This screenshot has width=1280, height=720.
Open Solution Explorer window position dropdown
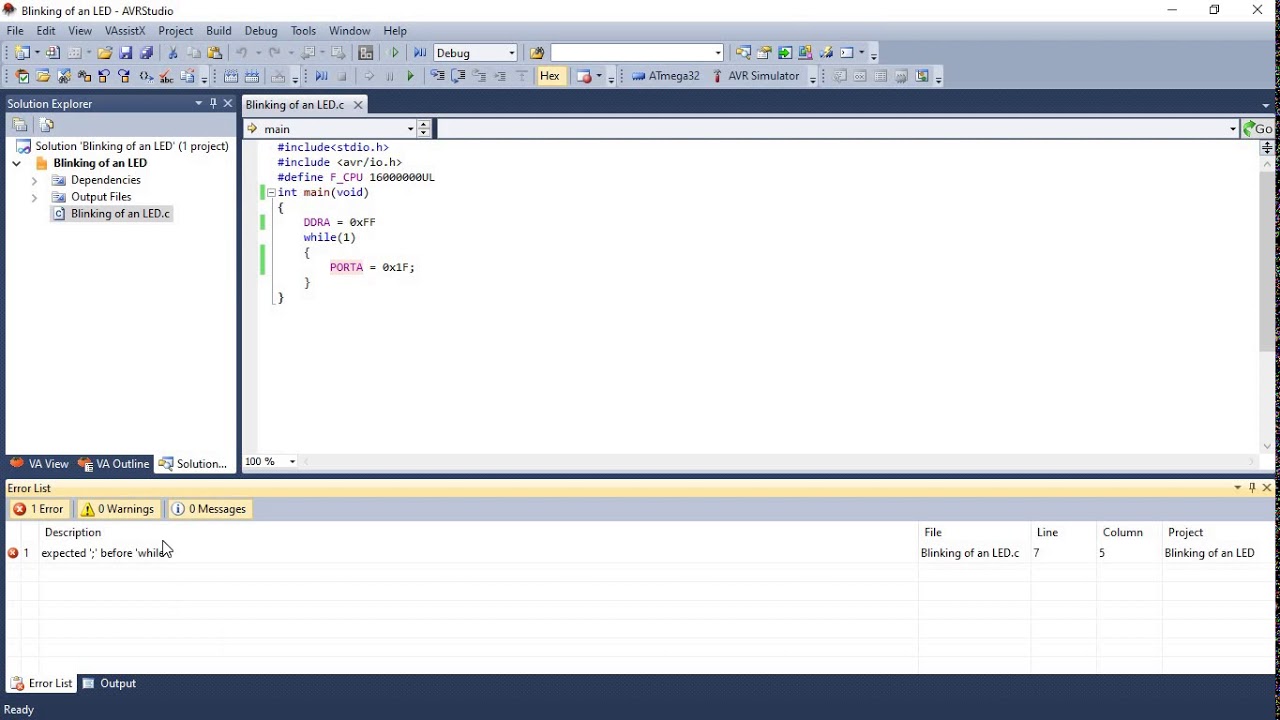198,103
